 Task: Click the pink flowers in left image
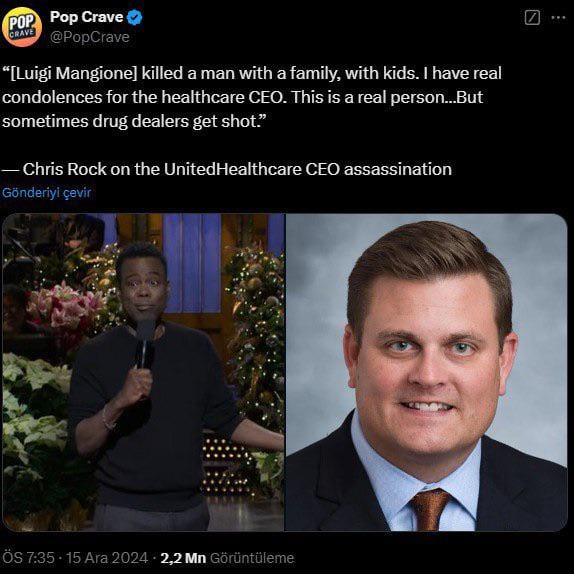(62, 304)
